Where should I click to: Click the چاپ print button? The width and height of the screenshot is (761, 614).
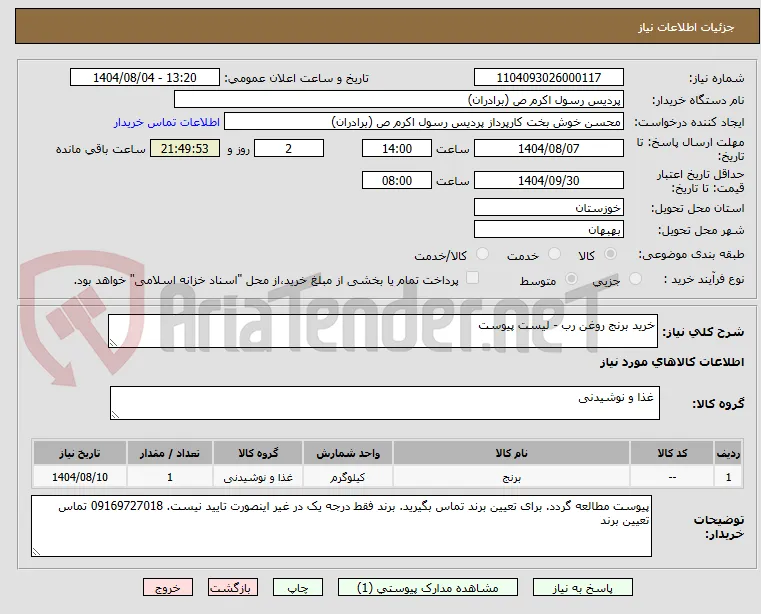pos(298,587)
